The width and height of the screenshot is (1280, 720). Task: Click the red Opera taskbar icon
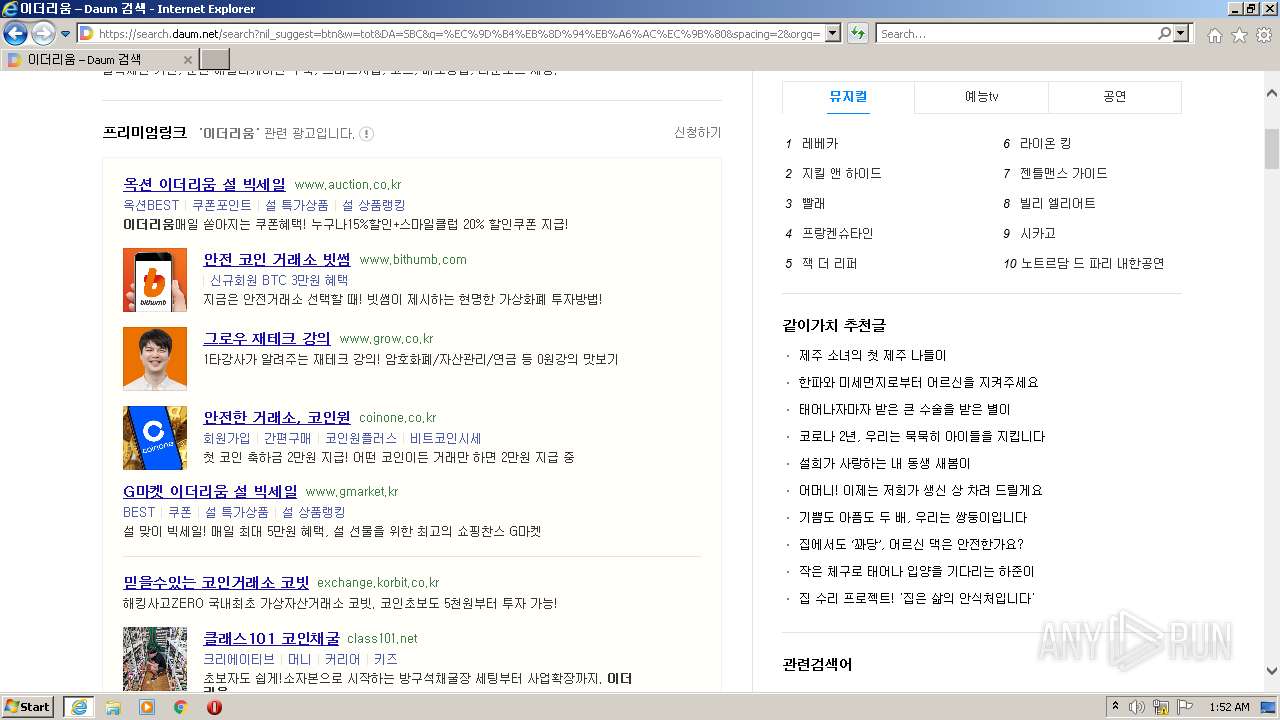tap(214, 707)
